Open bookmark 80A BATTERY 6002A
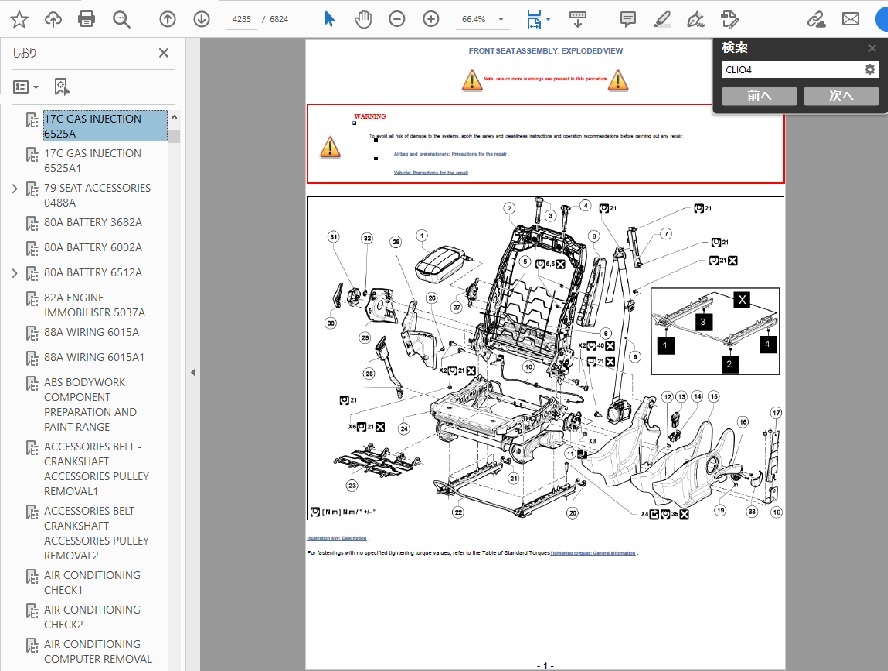This screenshot has width=888, height=671. coord(93,247)
